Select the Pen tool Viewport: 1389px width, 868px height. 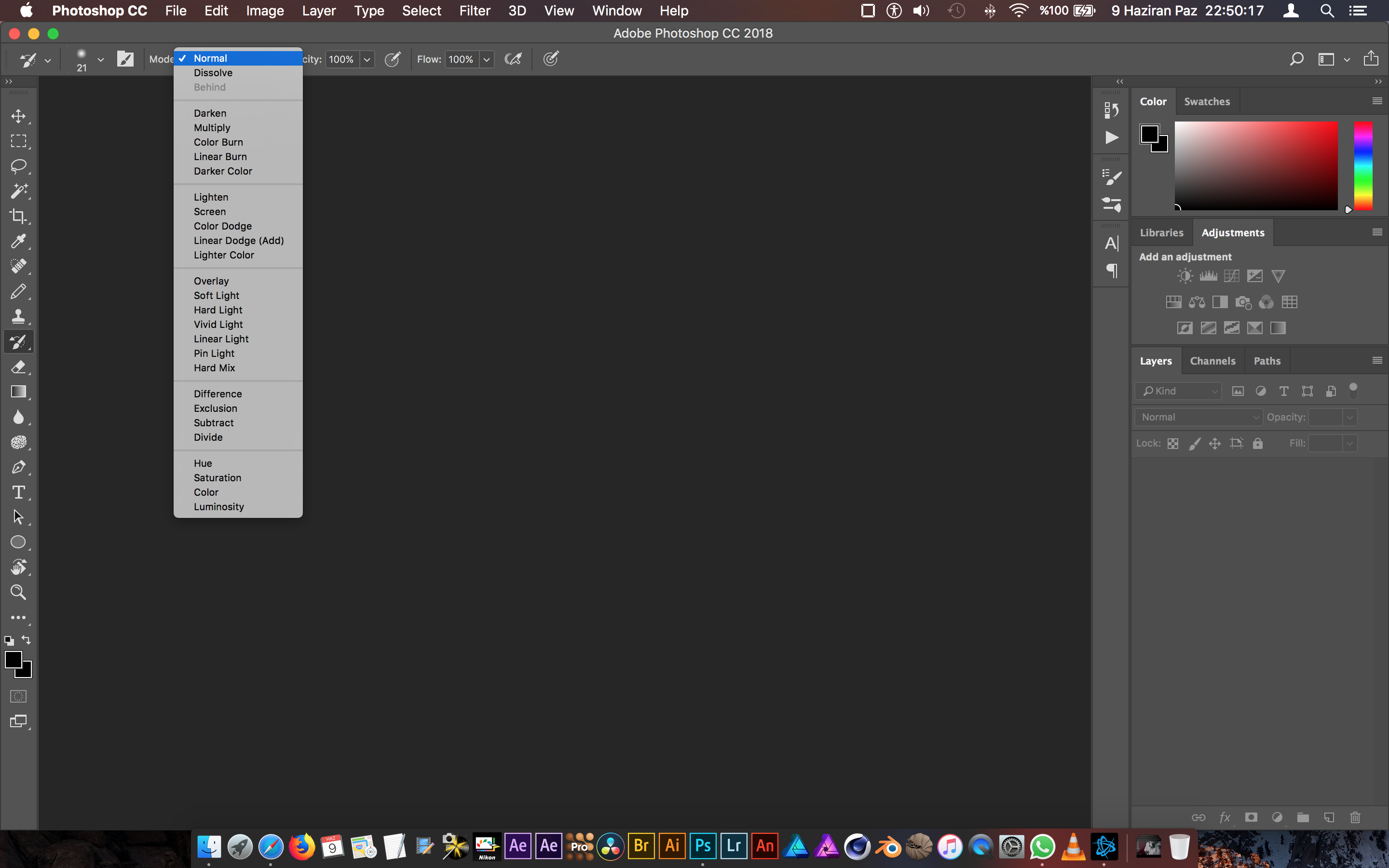(x=18, y=467)
